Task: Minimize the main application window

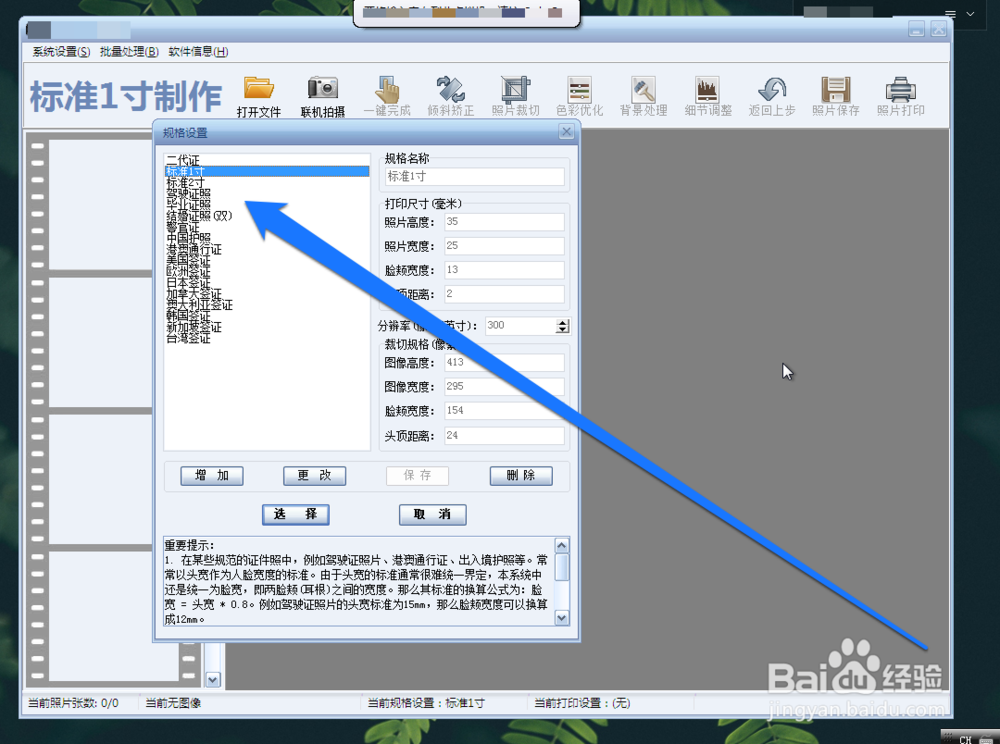Action: click(916, 29)
